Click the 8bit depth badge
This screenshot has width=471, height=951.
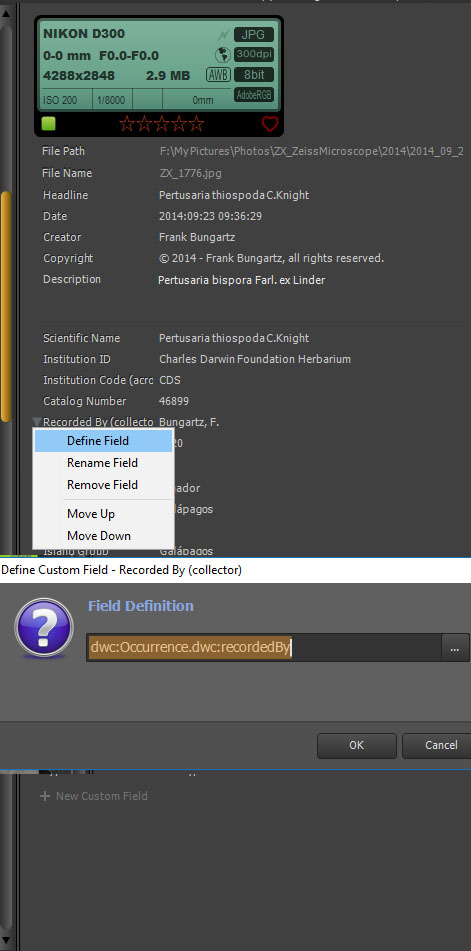coord(253,75)
